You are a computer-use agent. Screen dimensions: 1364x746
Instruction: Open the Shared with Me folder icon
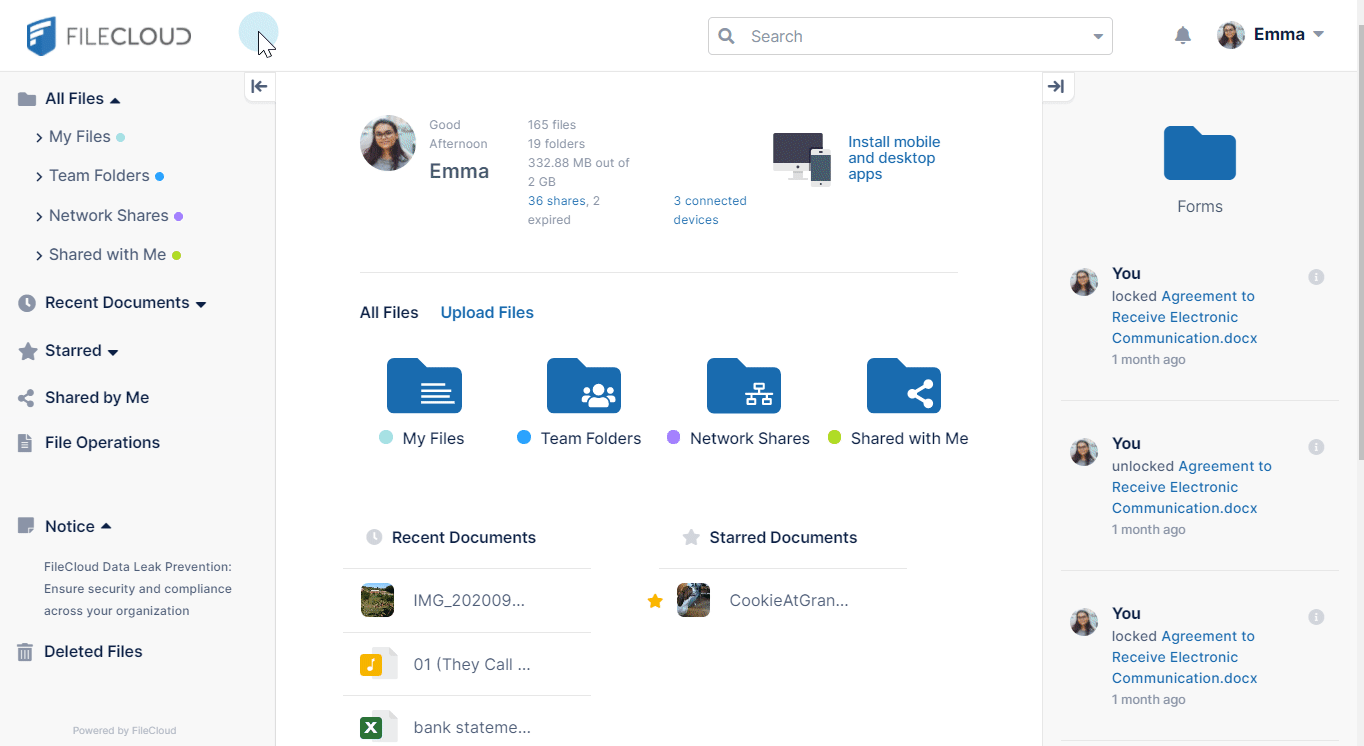903,386
